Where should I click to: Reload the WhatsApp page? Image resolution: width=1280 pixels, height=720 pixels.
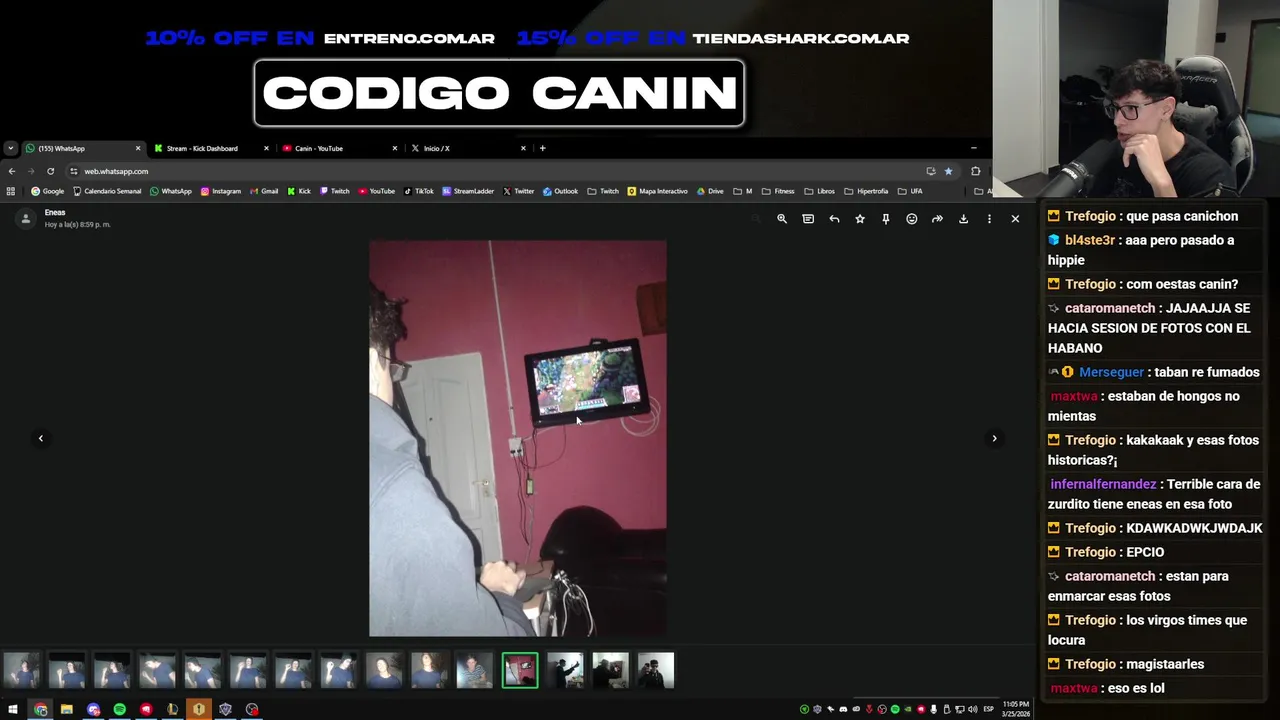point(50,171)
